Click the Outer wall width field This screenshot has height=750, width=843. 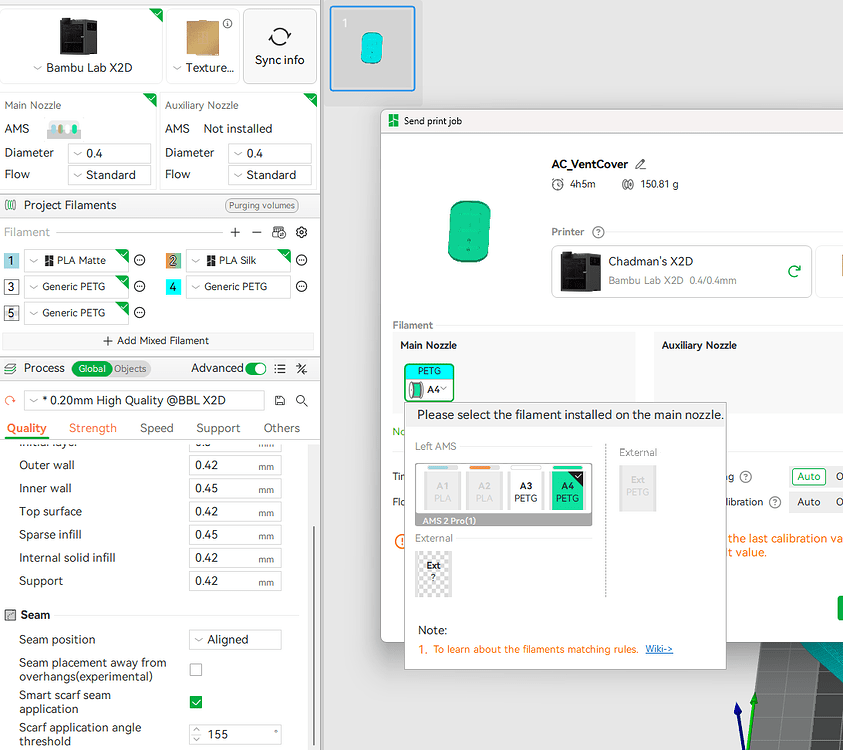(x=235, y=466)
